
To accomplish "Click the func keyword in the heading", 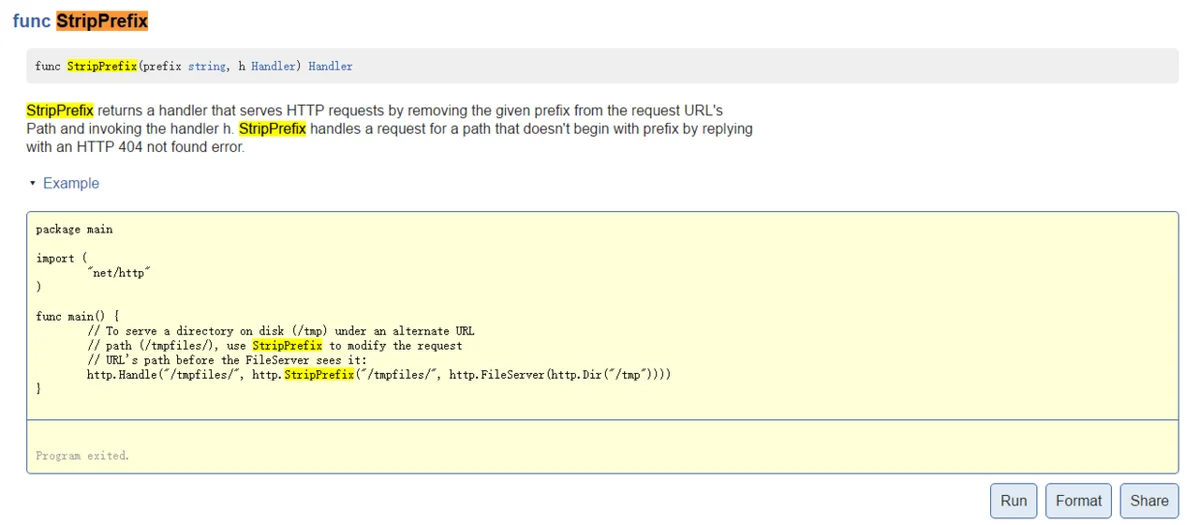I will pyautogui.click(x=31, y=21).
